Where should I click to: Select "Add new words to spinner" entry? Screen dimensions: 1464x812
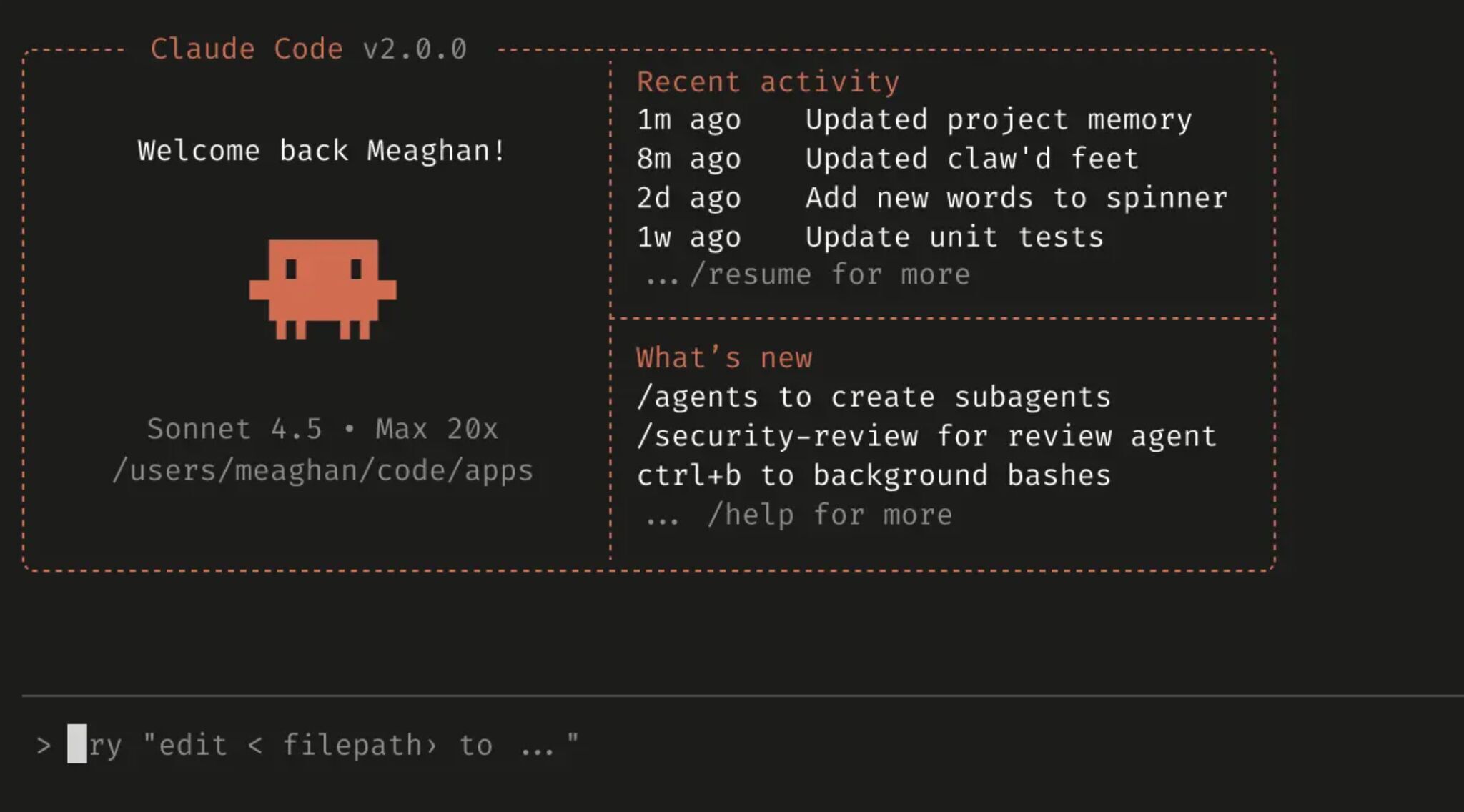(x=932, y=198)
